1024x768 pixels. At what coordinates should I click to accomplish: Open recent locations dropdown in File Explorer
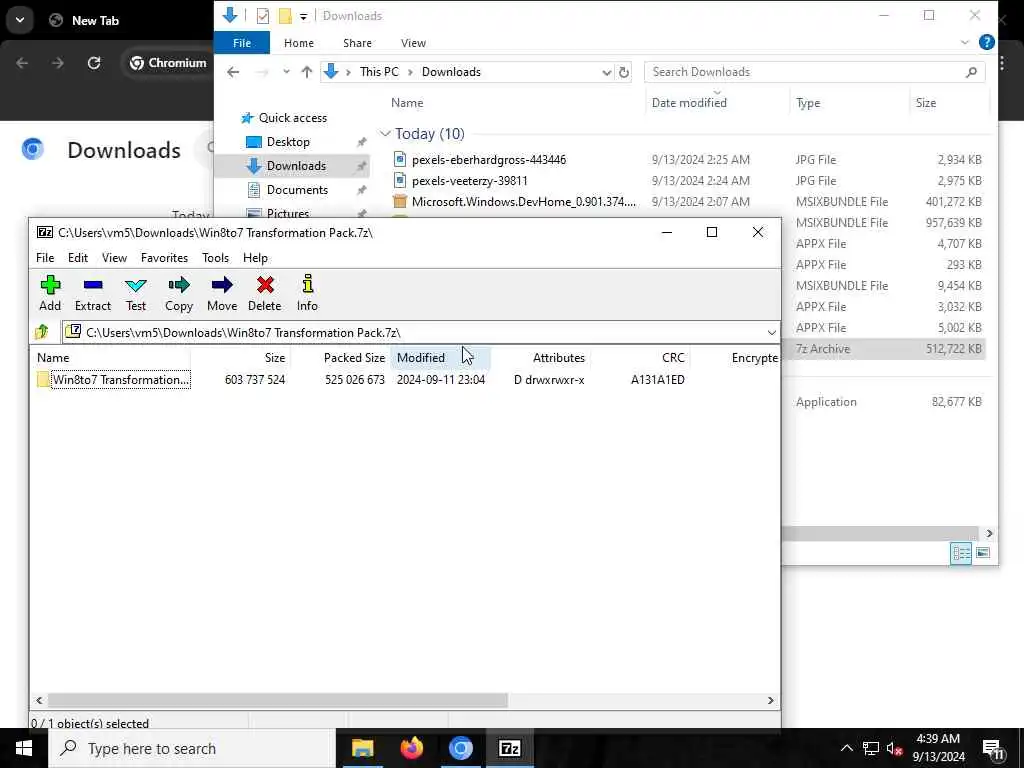[286, 72]
